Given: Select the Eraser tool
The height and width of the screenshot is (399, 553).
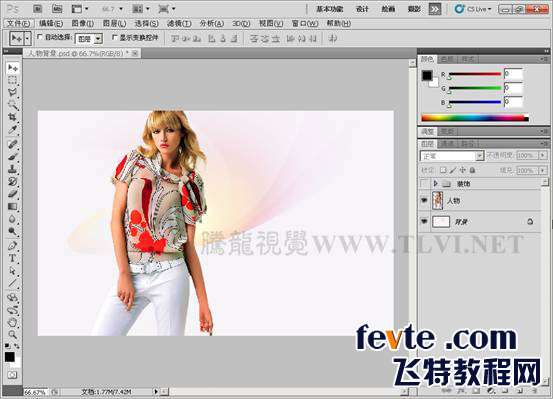Looking at the screenshot, I should [13, 194].
